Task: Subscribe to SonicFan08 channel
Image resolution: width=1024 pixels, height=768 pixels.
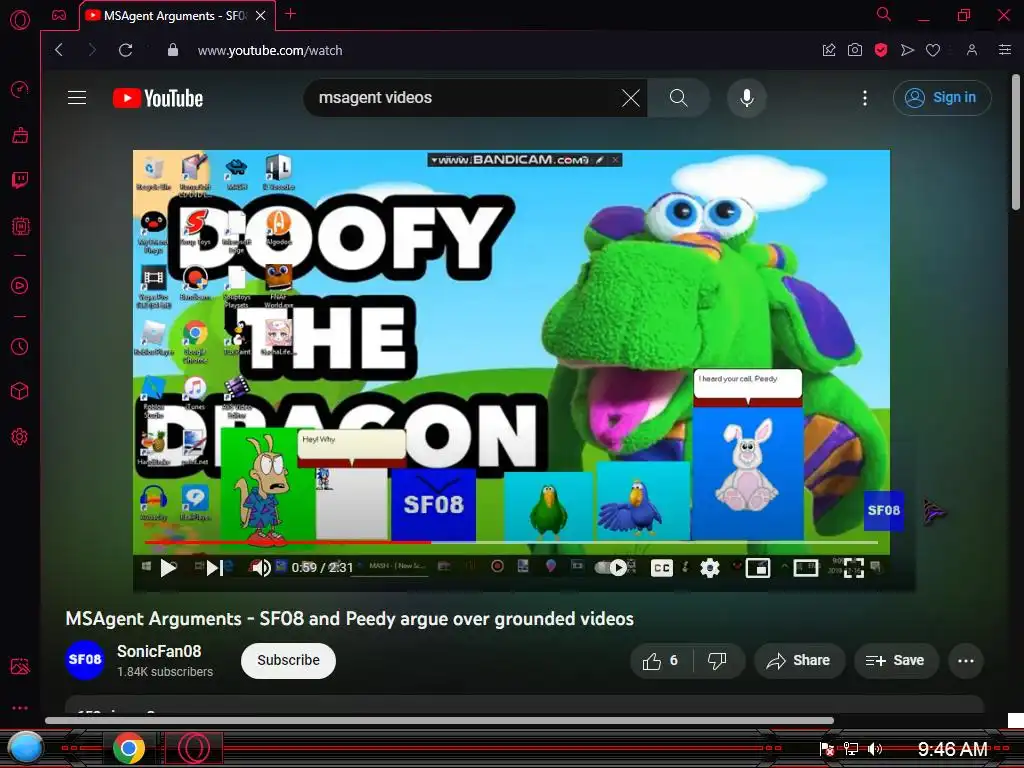Action: click(288, 660)
